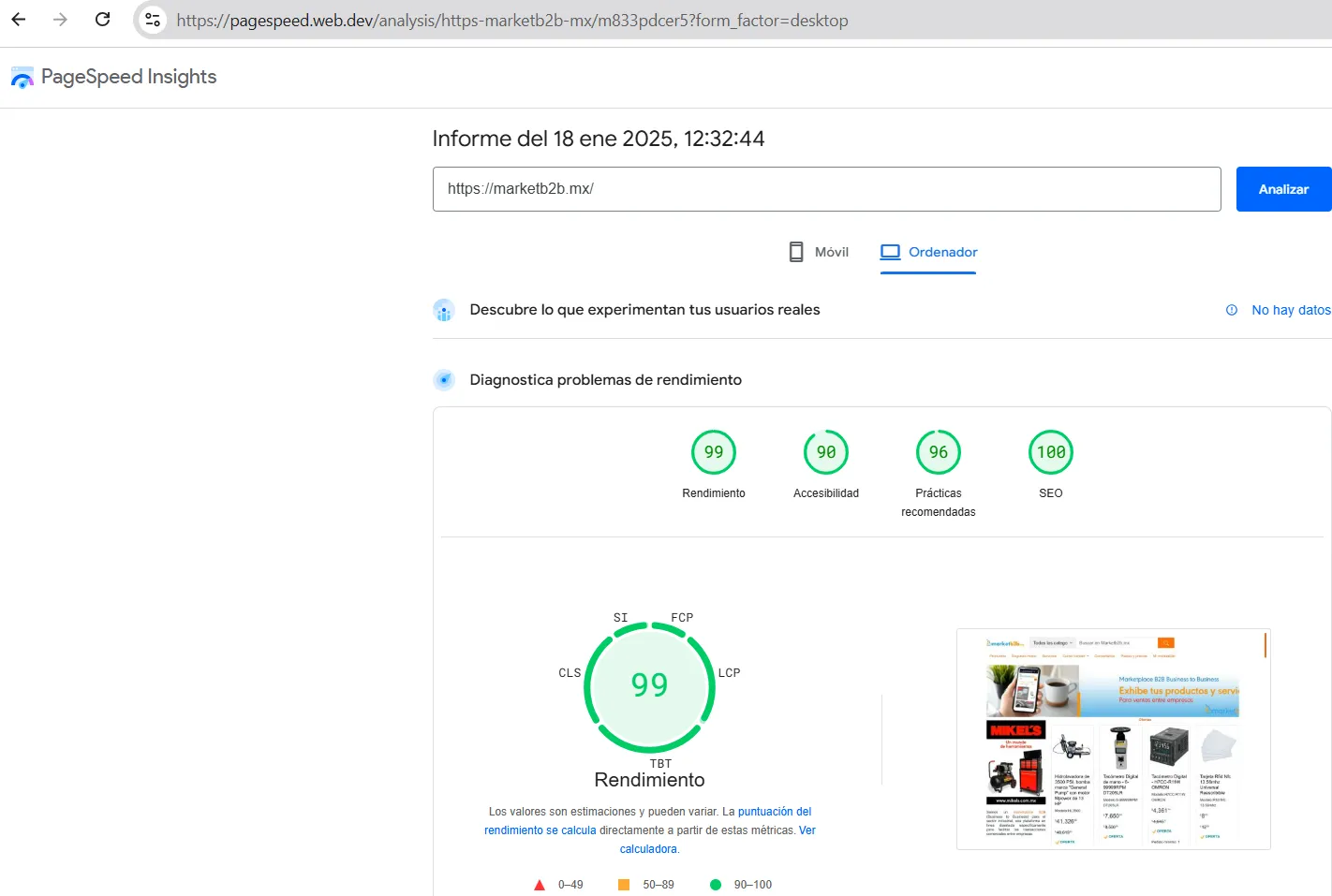
Task: Click the browser back arrow
Action: tap(19, 20)
